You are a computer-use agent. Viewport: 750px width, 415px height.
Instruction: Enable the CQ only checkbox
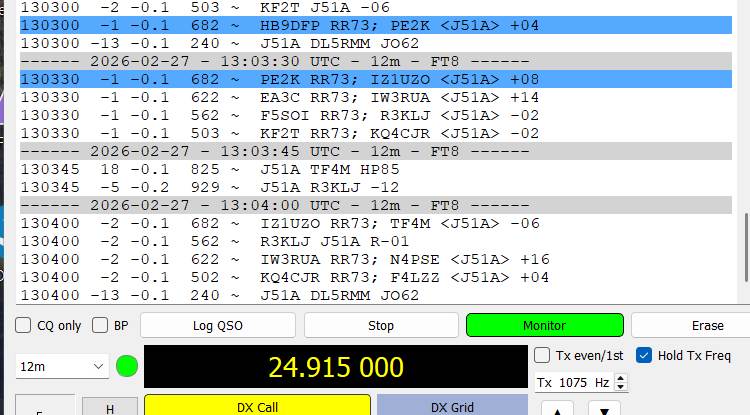(x=23, y=325)
